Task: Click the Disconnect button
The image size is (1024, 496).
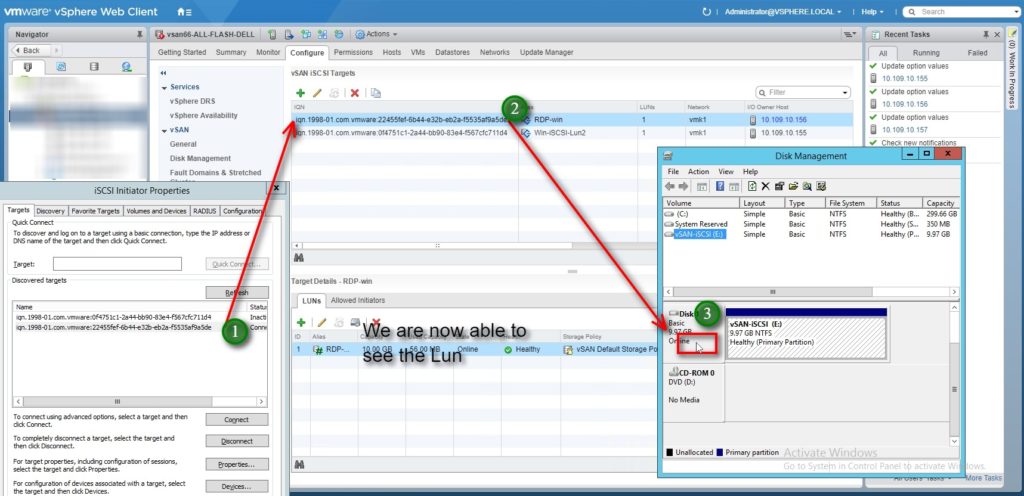Action: [x=236, y=441]
